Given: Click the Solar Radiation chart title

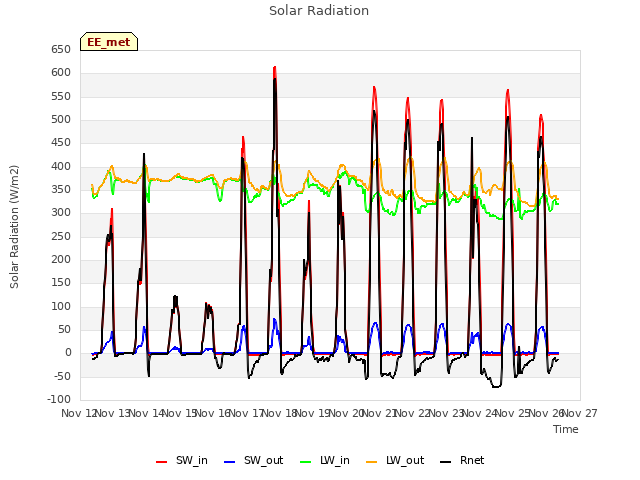Looking at the screenshot, I should pos(319,11).
